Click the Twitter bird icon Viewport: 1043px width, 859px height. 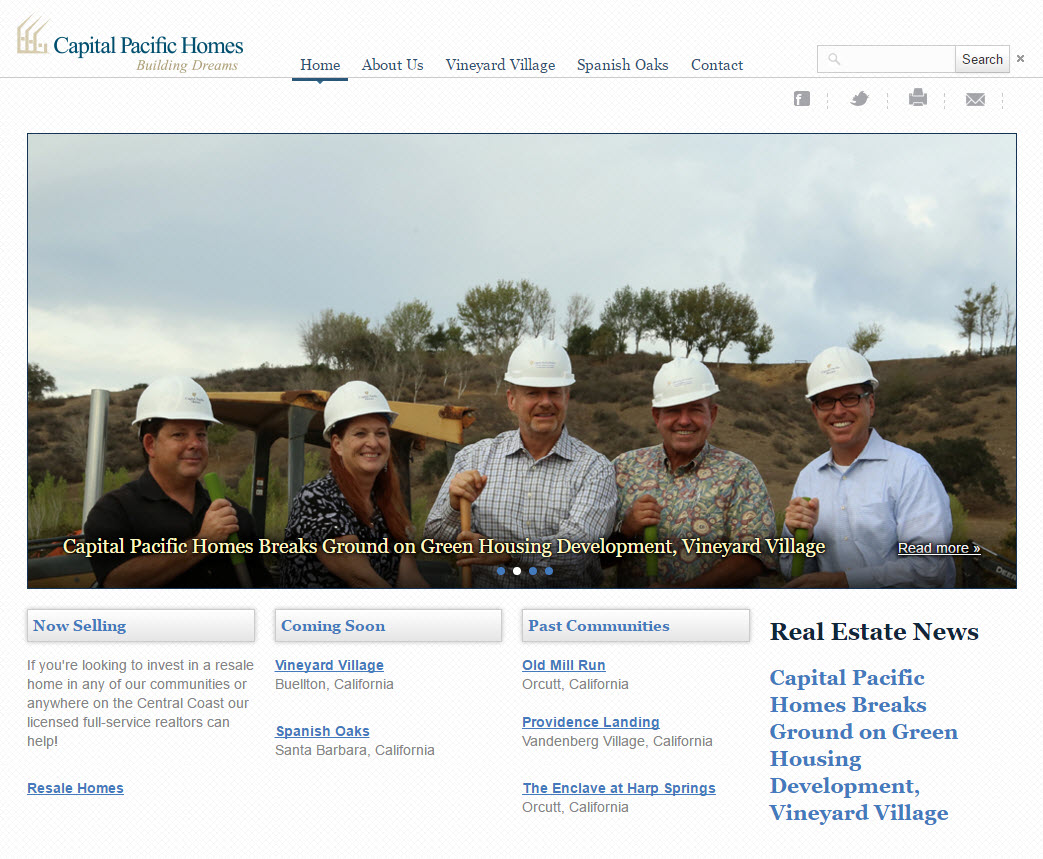pos(859,99)
